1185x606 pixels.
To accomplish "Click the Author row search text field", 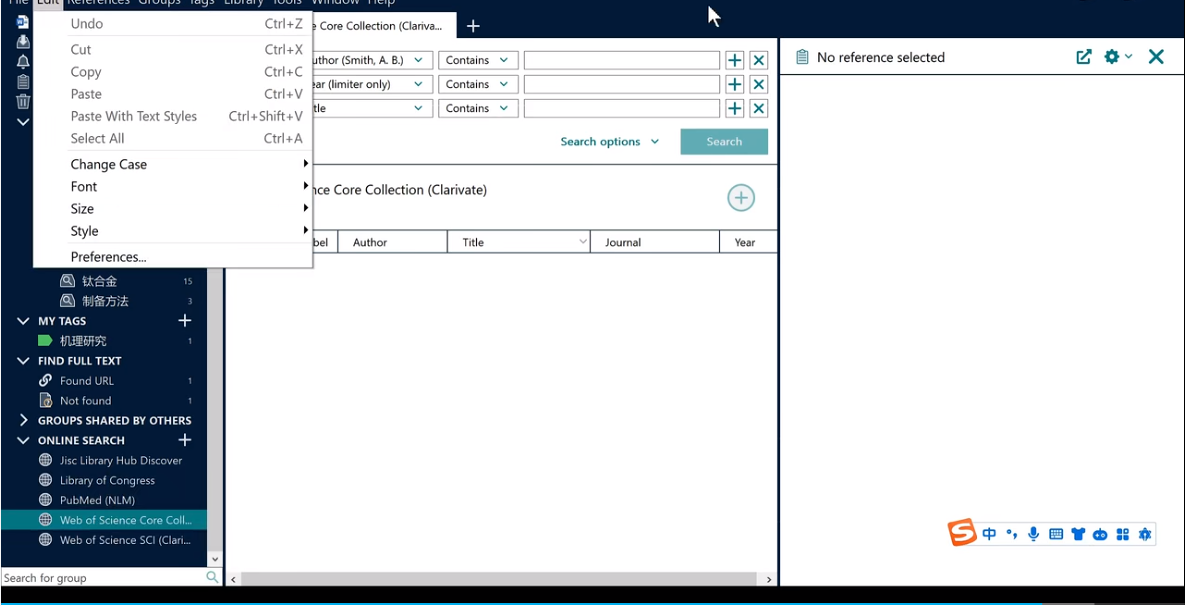I will pos(622,60).
